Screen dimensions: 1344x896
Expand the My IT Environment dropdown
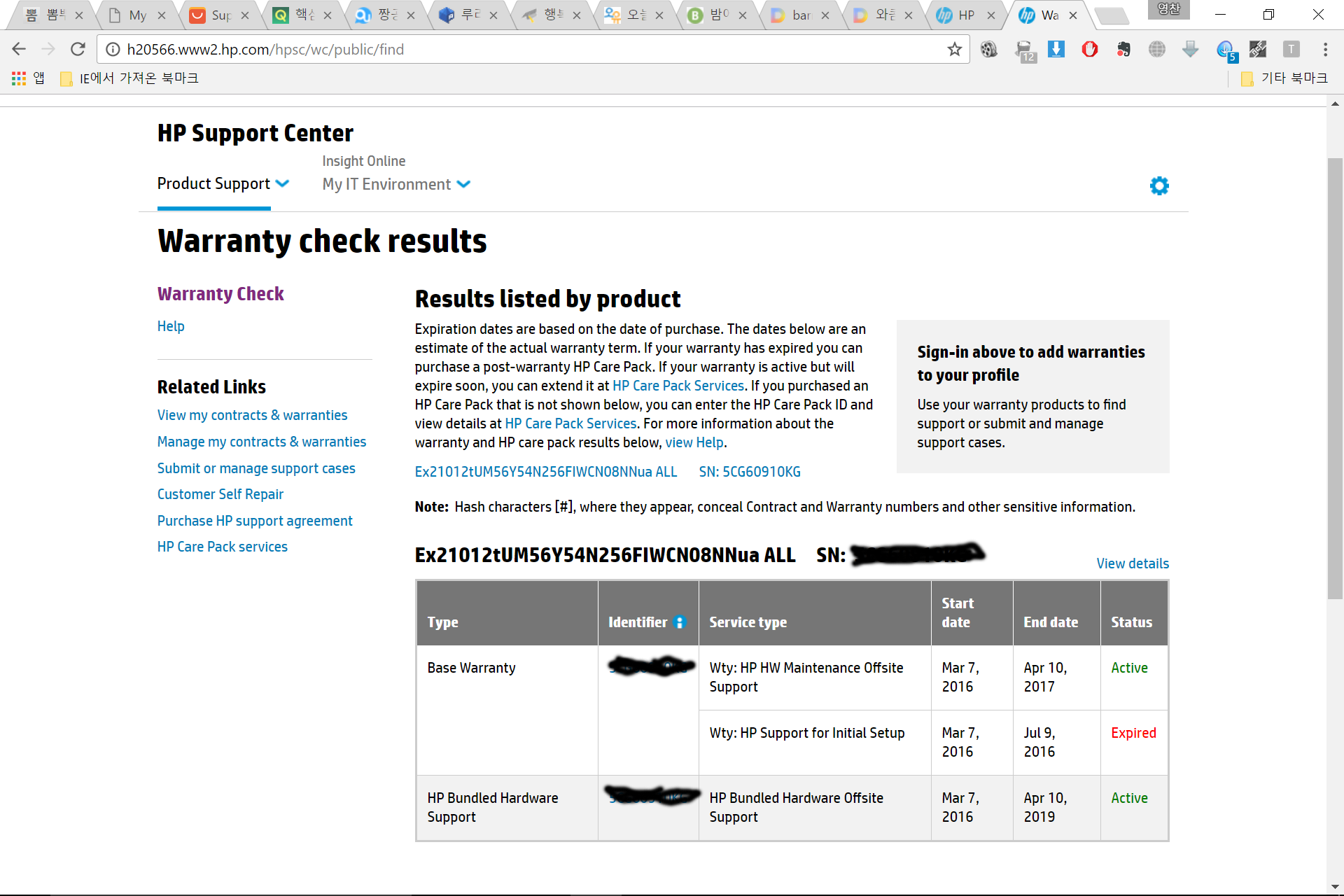(395, 185)
